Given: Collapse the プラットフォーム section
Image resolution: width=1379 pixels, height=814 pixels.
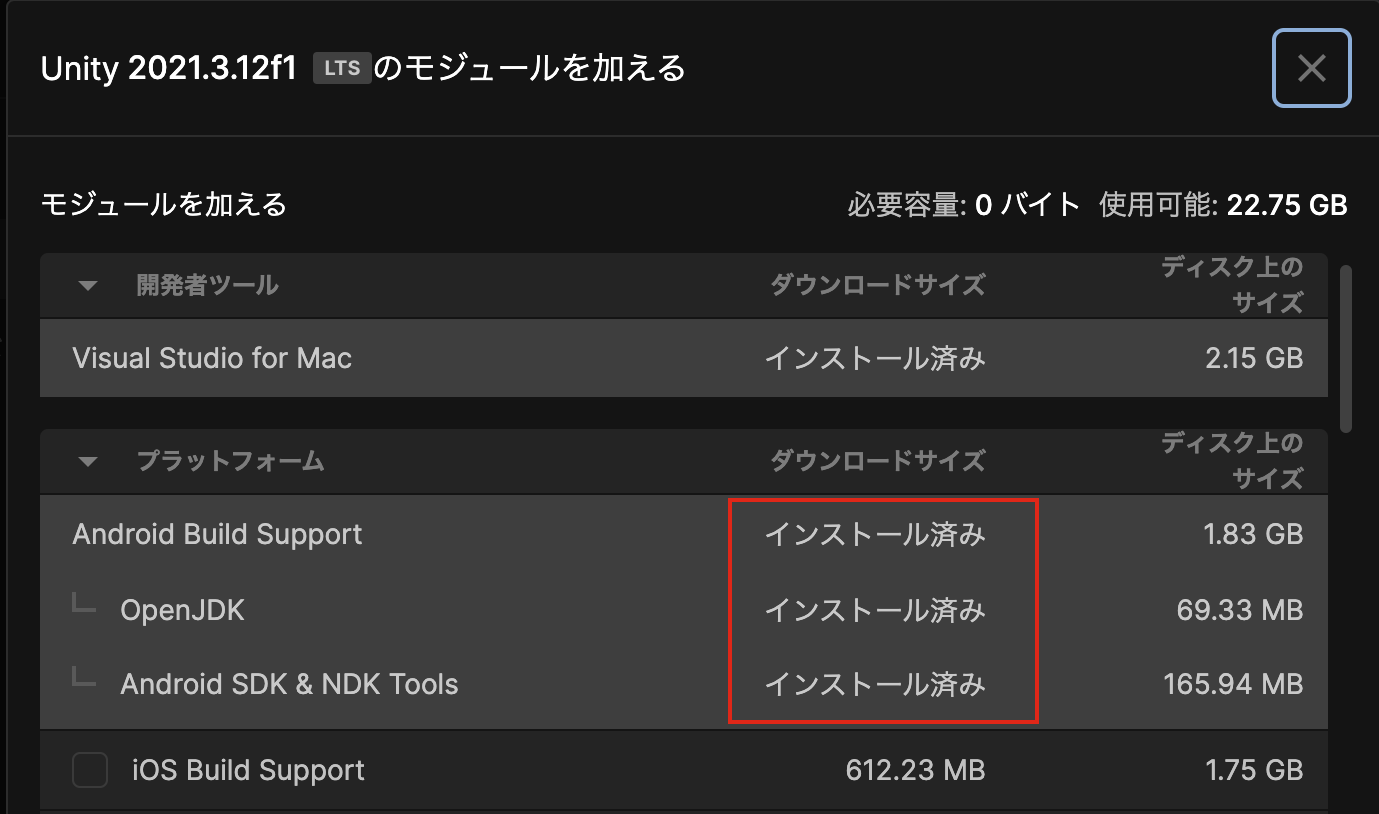Looking at the screenshot, I should (88, 461).
